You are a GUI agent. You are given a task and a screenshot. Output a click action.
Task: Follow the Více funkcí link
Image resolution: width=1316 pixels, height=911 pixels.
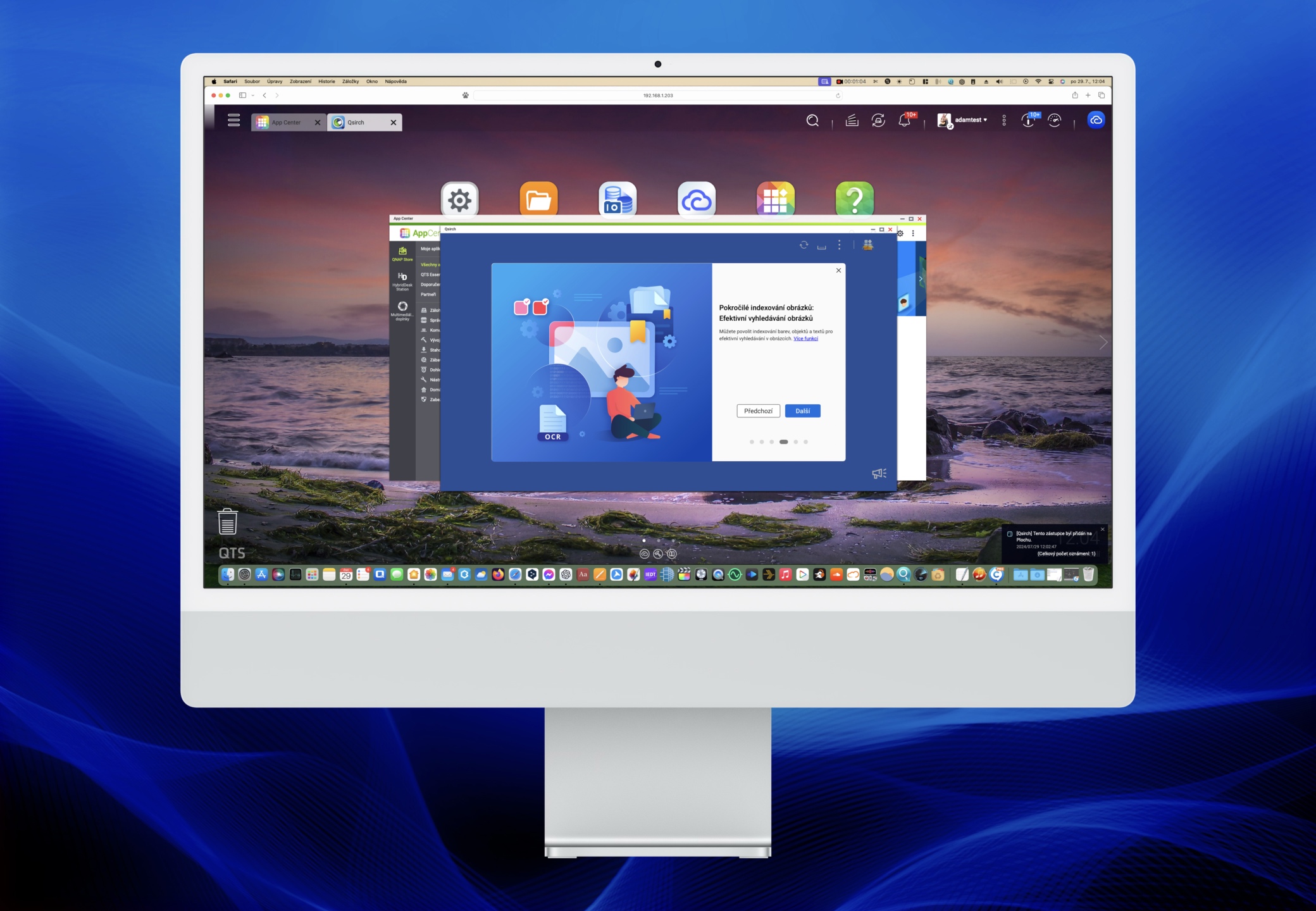point(805,338)
